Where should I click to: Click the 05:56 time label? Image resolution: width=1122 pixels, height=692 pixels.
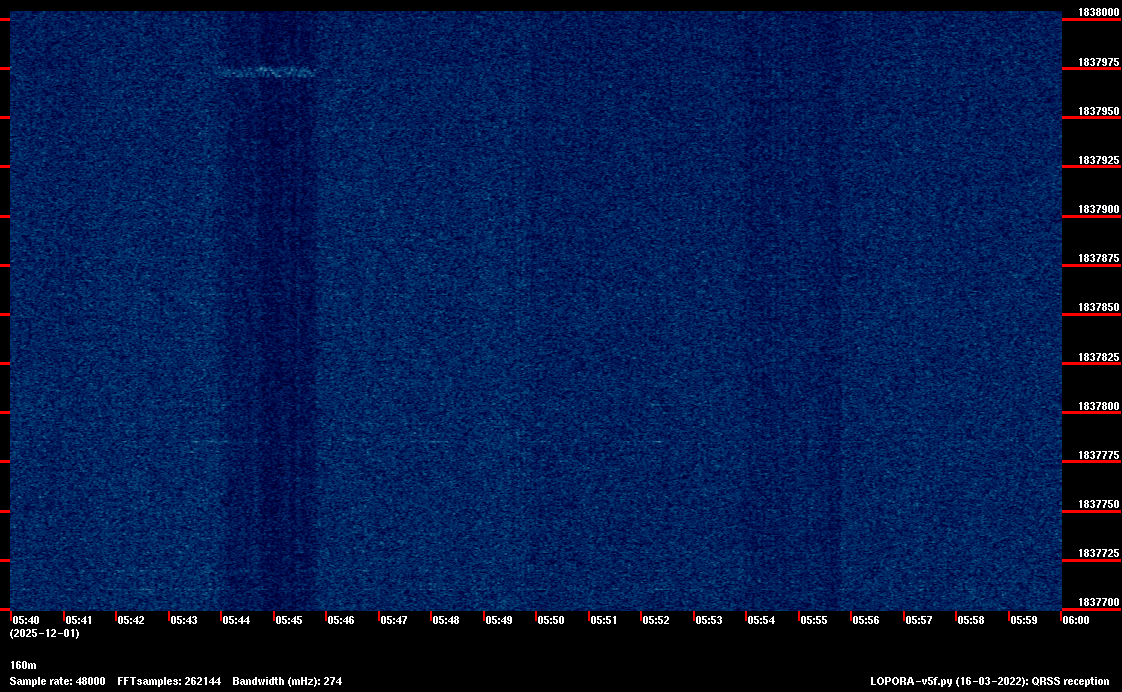[x=866, y=620]
